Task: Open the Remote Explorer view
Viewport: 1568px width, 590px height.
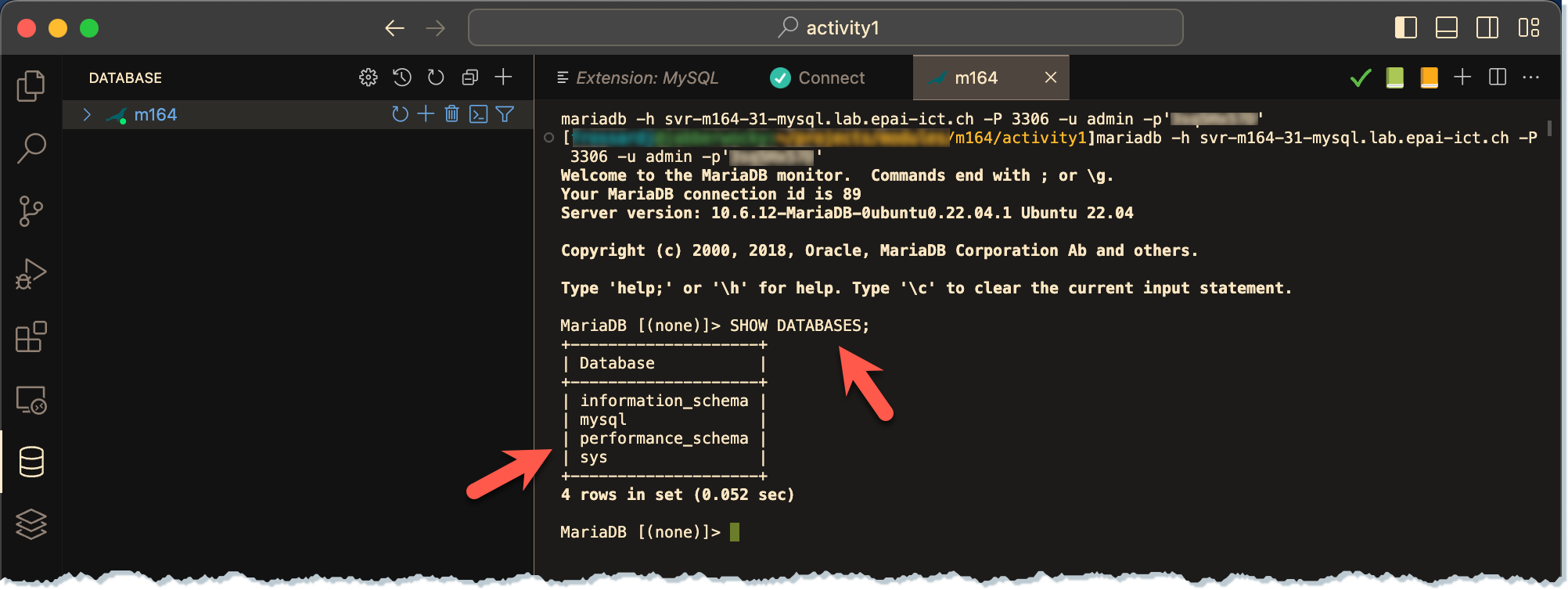Action: pos(31,400)
